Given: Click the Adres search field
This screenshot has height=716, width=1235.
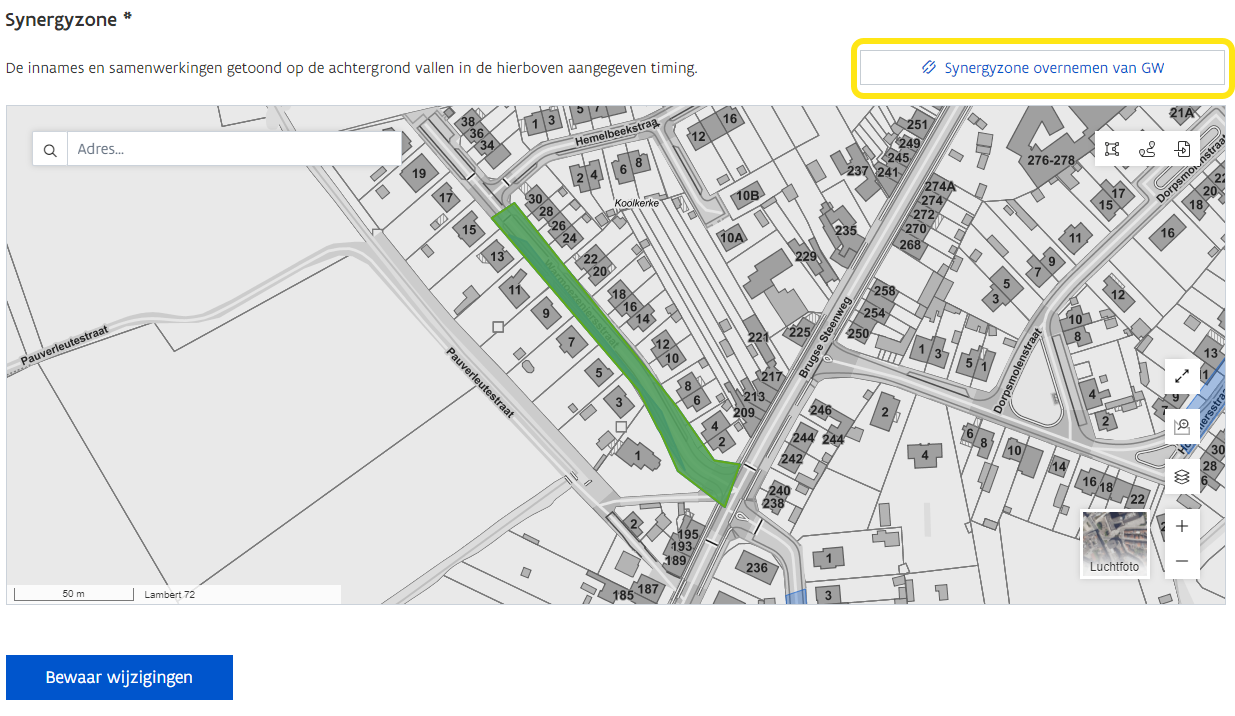Looking at the screenshot, I should (234, 150).
